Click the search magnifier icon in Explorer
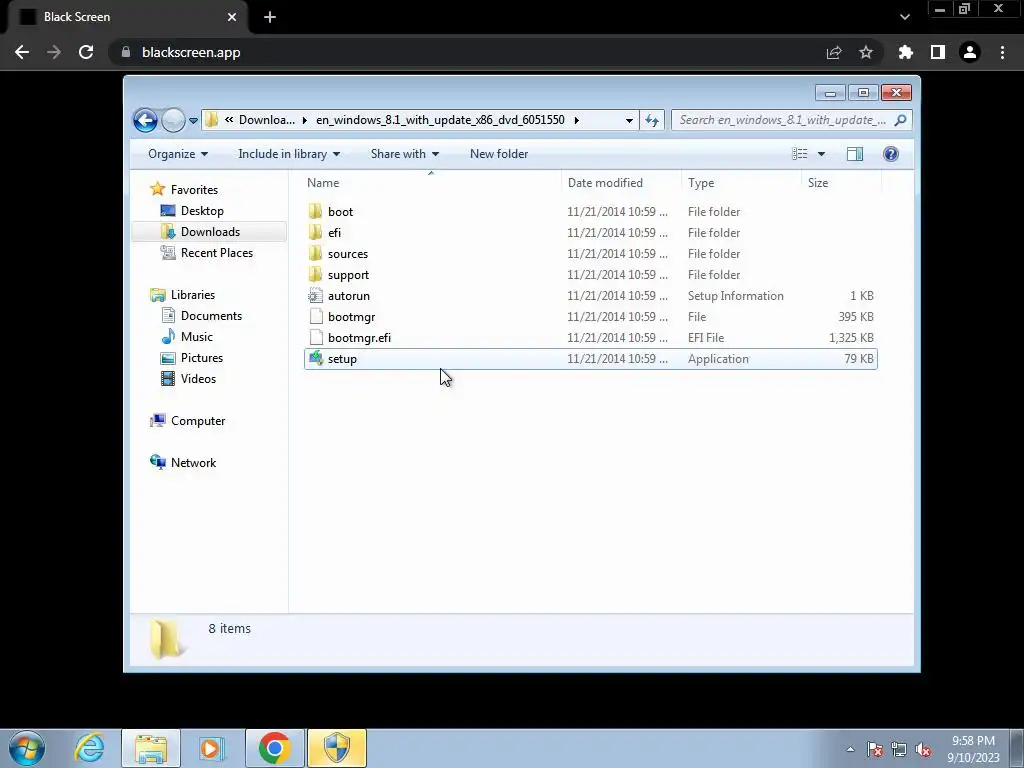Image resolution: width=1024 pixels, height=768 pixels. pos(901,120)
